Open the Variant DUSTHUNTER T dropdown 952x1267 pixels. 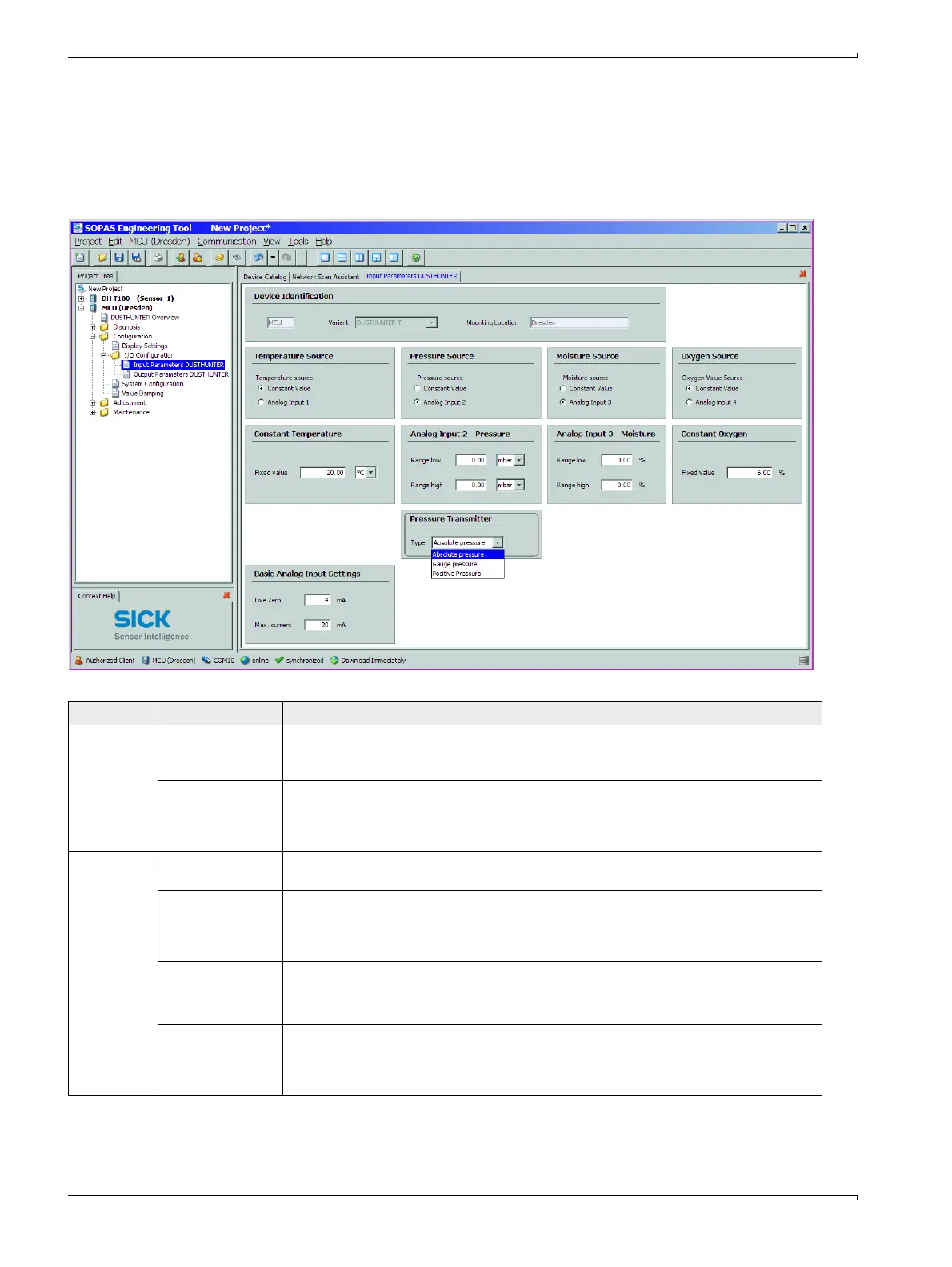click(x=432, y=322)
